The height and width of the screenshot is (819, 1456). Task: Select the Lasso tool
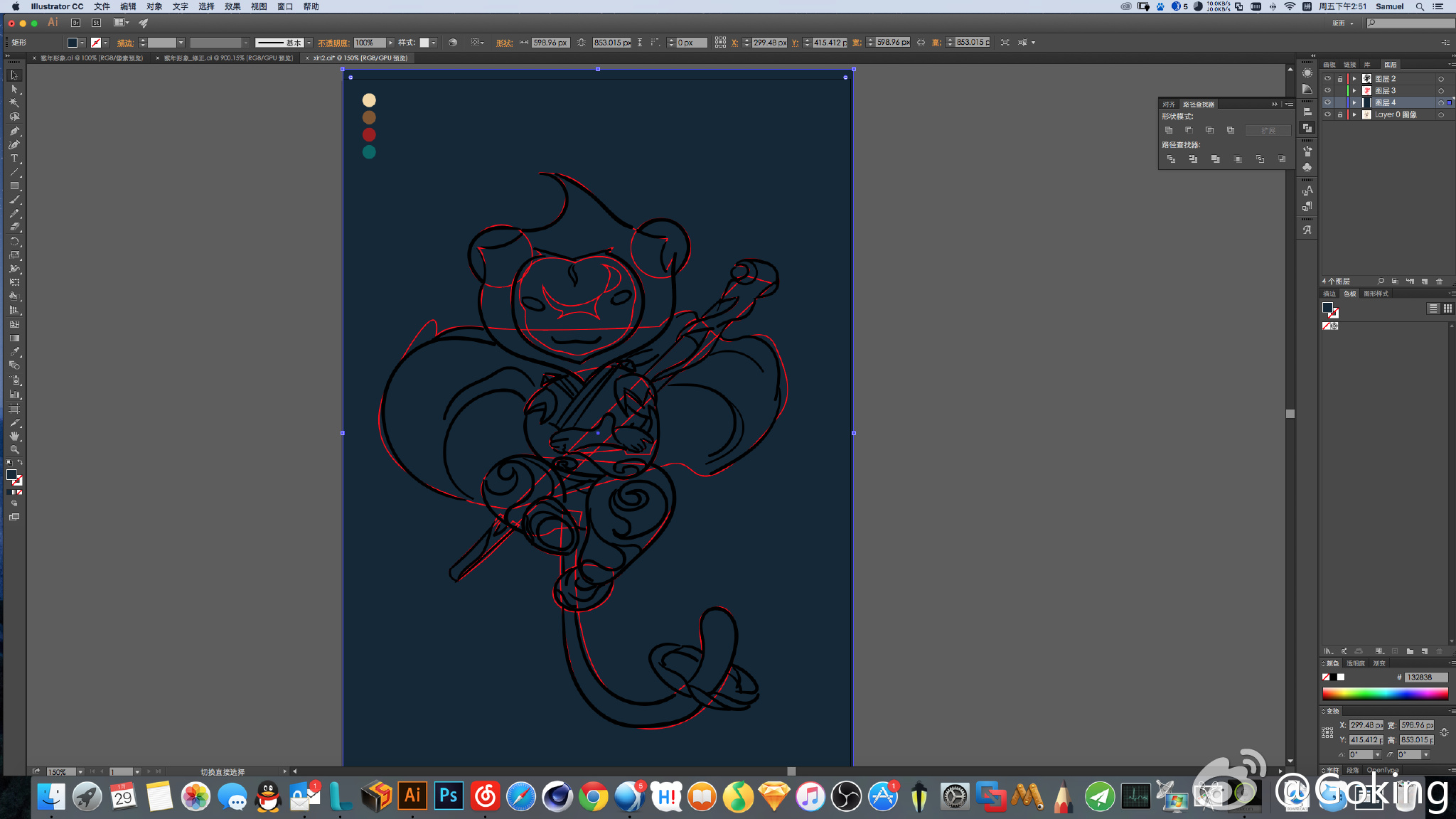pyautogui.click(x=14, y=117)
